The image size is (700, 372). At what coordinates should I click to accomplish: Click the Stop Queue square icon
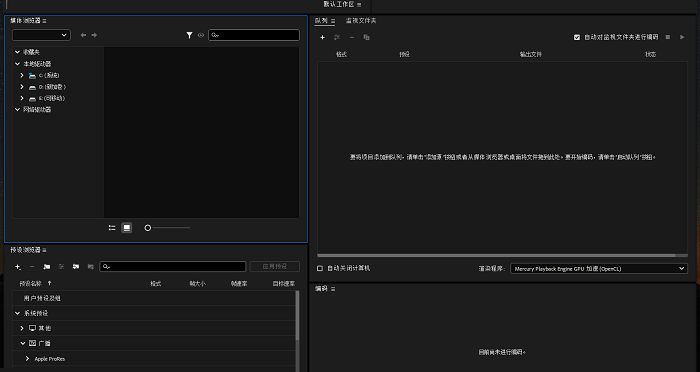(668, 37)
